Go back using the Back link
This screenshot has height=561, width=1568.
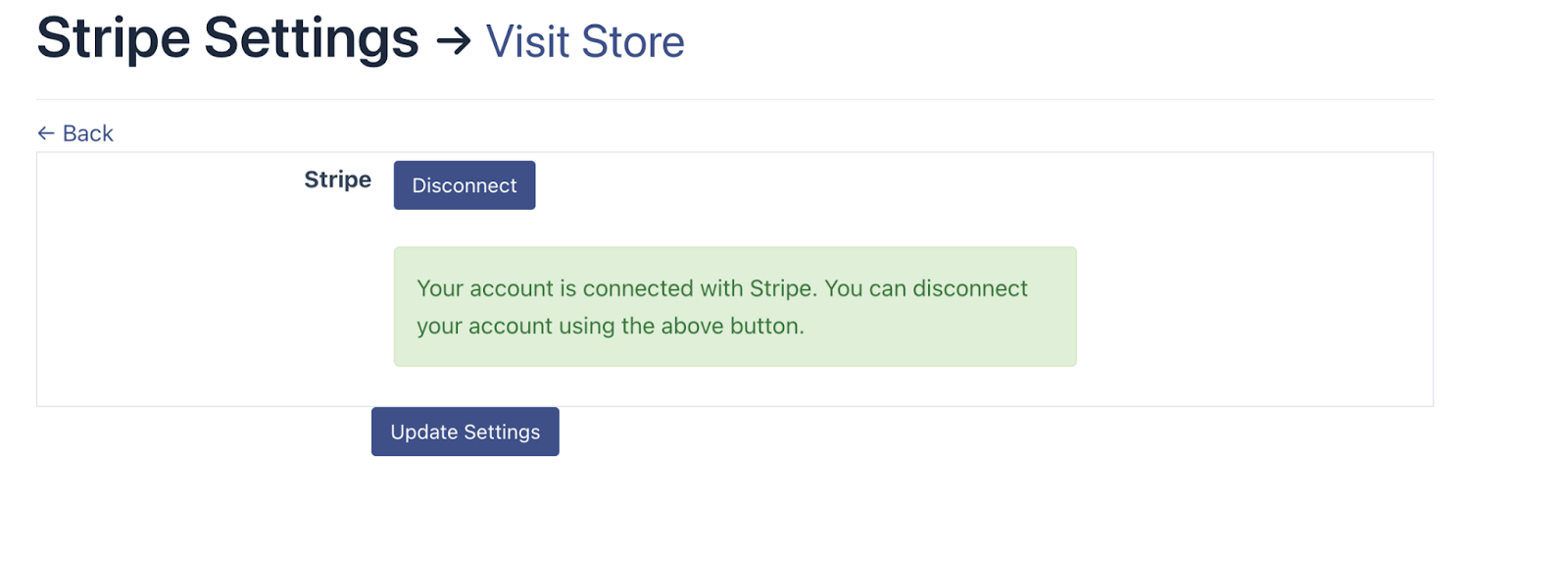(x=87, y=133)
